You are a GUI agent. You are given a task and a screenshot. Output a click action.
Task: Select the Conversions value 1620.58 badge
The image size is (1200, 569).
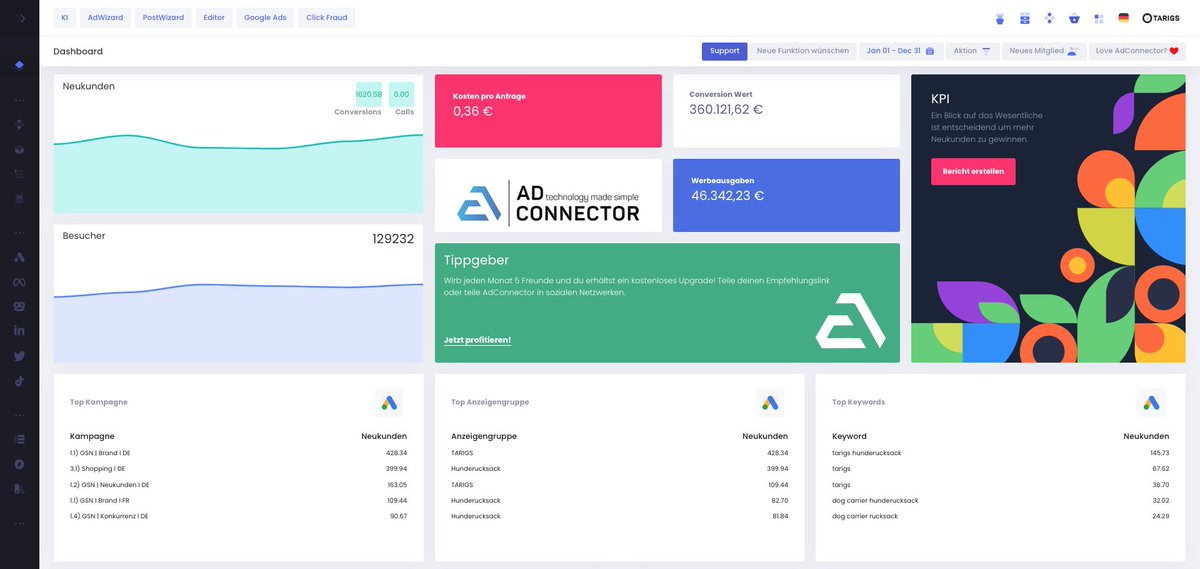369,94
